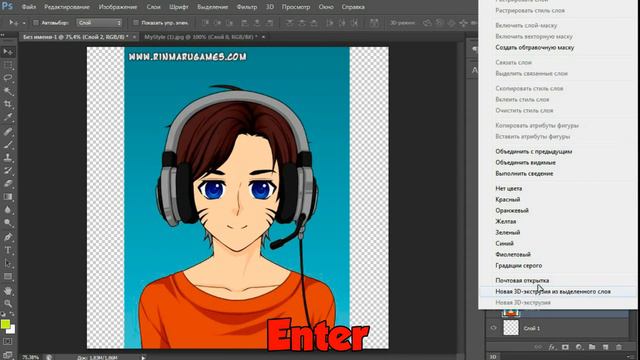
Task: Change screen mode from toolbox bottom
Action: (8, 354)
